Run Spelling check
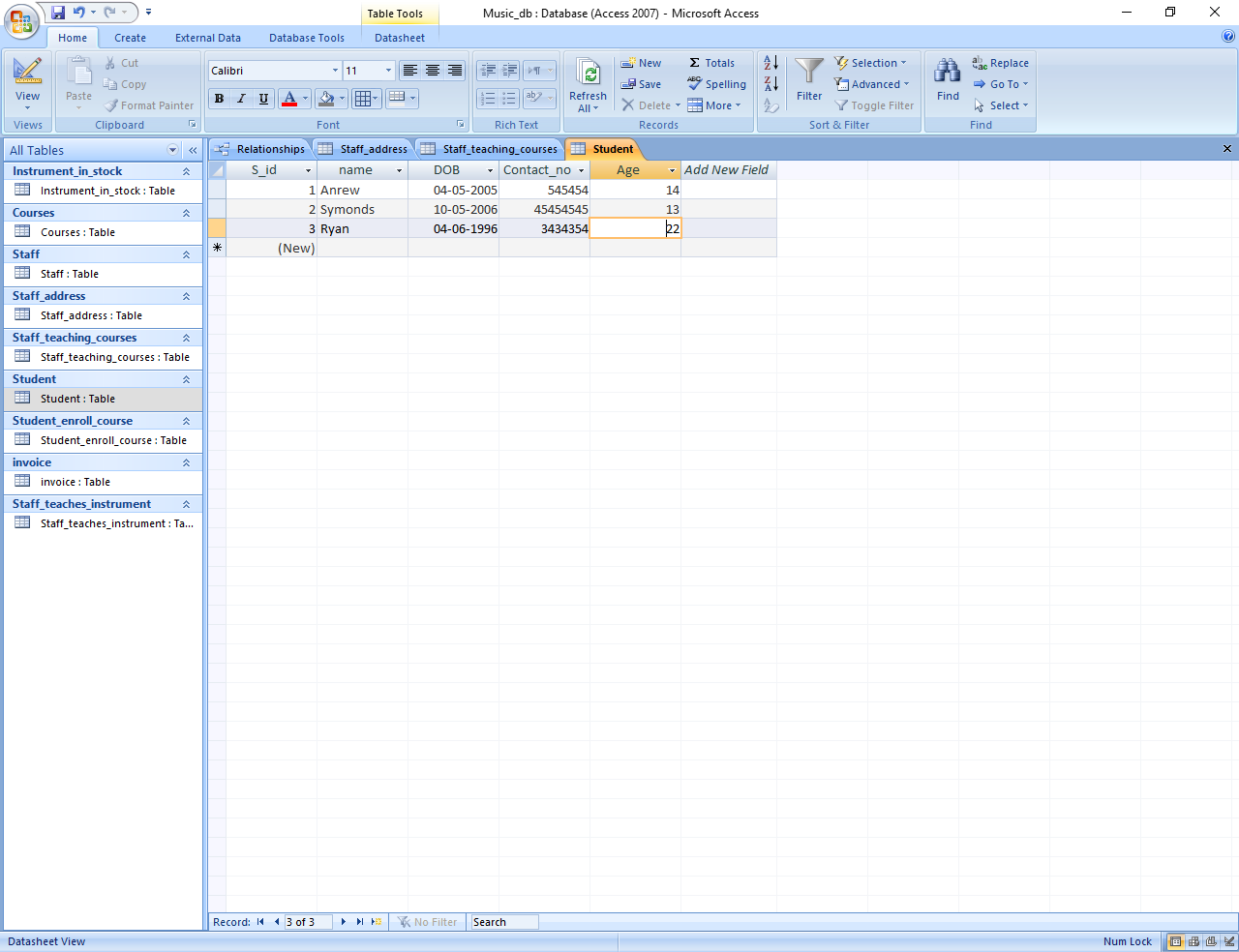The image size is (1239, 952). [x=717, y=84]
